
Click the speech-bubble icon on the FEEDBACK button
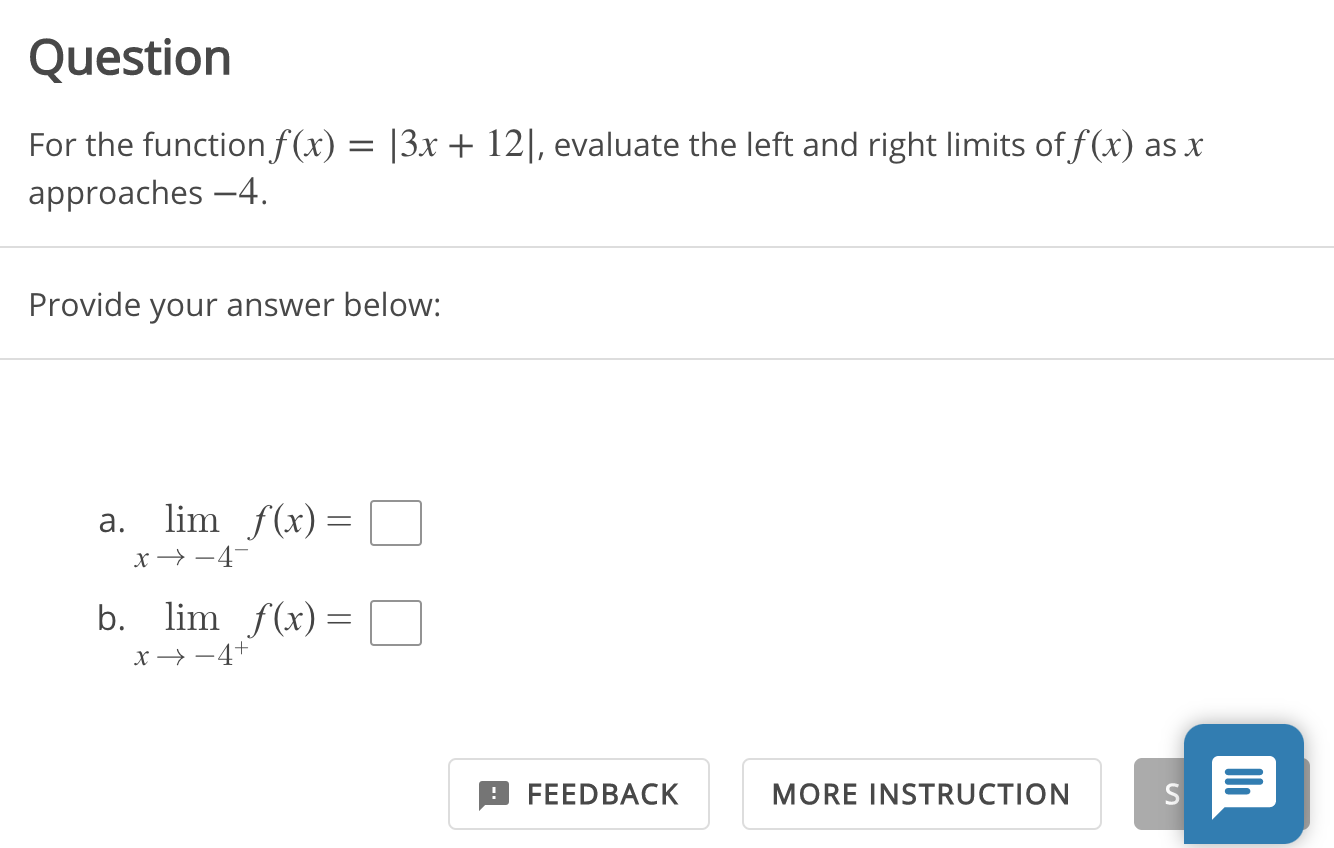493,793
